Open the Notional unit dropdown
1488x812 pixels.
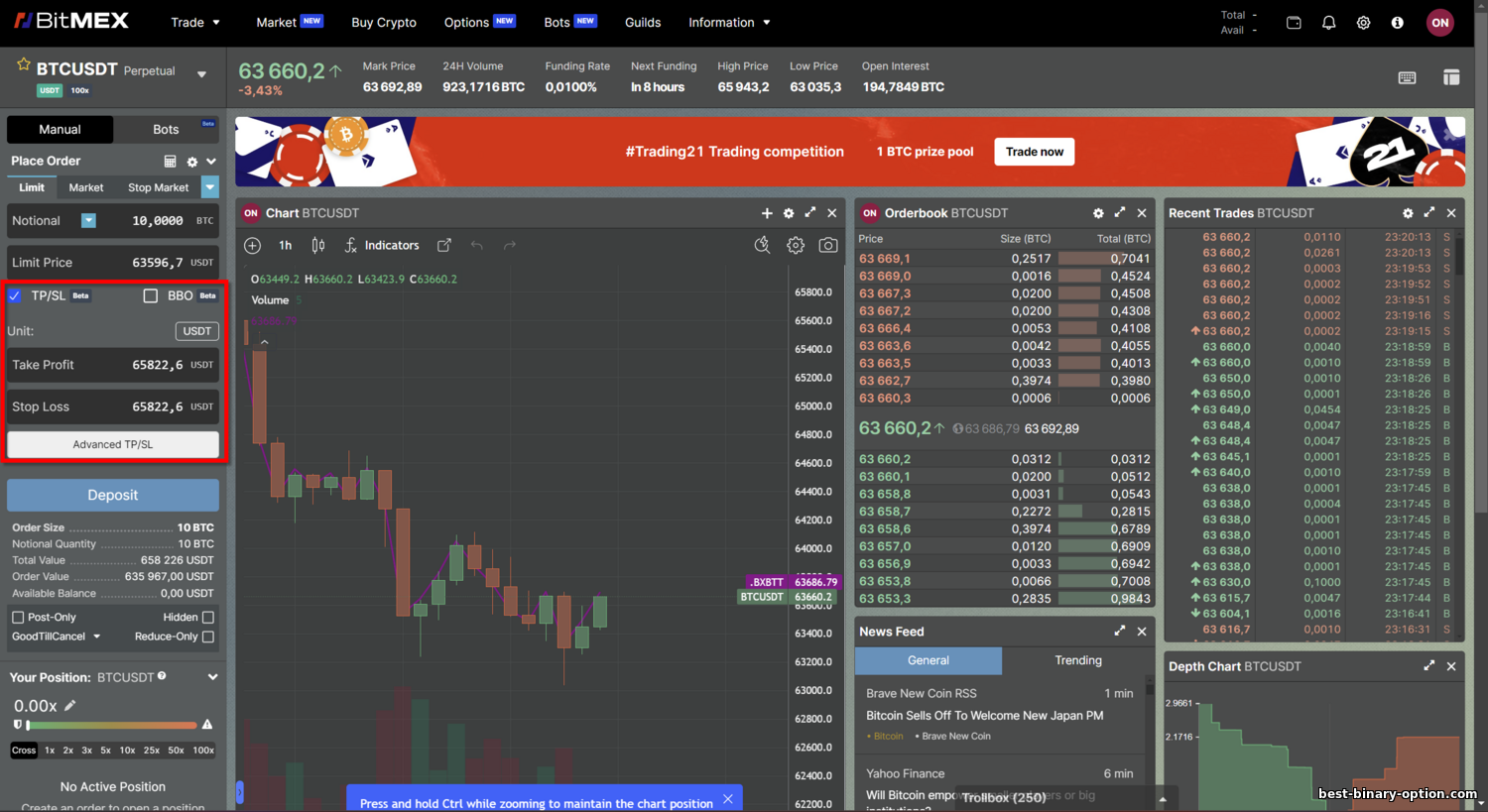click(x=88, y=221)
